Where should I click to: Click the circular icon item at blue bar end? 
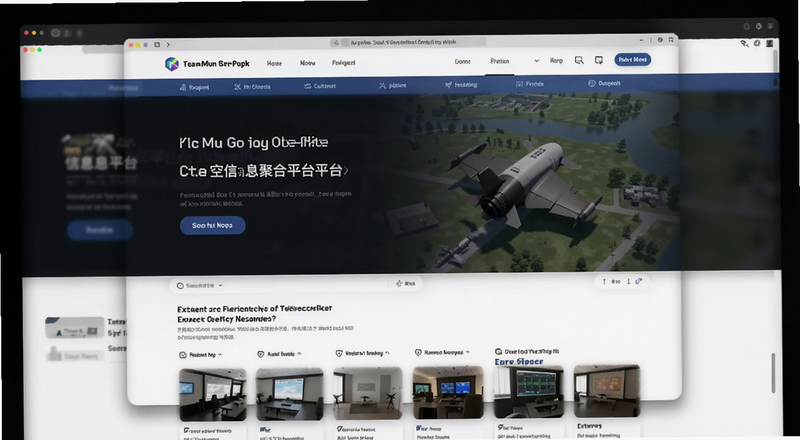(x=604, y=83)
